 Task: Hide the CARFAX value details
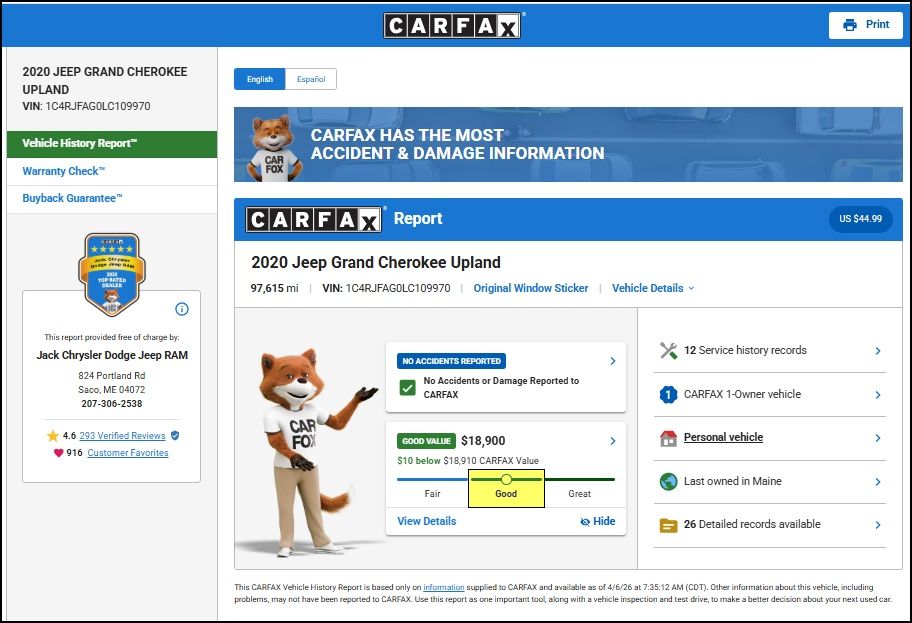point(598,521)
